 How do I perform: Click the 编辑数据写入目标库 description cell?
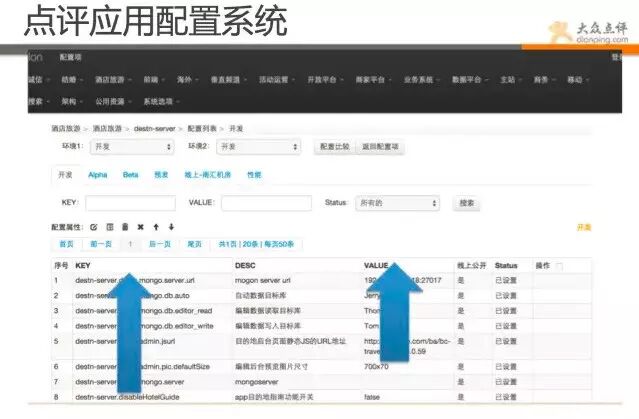coord(268,326)
